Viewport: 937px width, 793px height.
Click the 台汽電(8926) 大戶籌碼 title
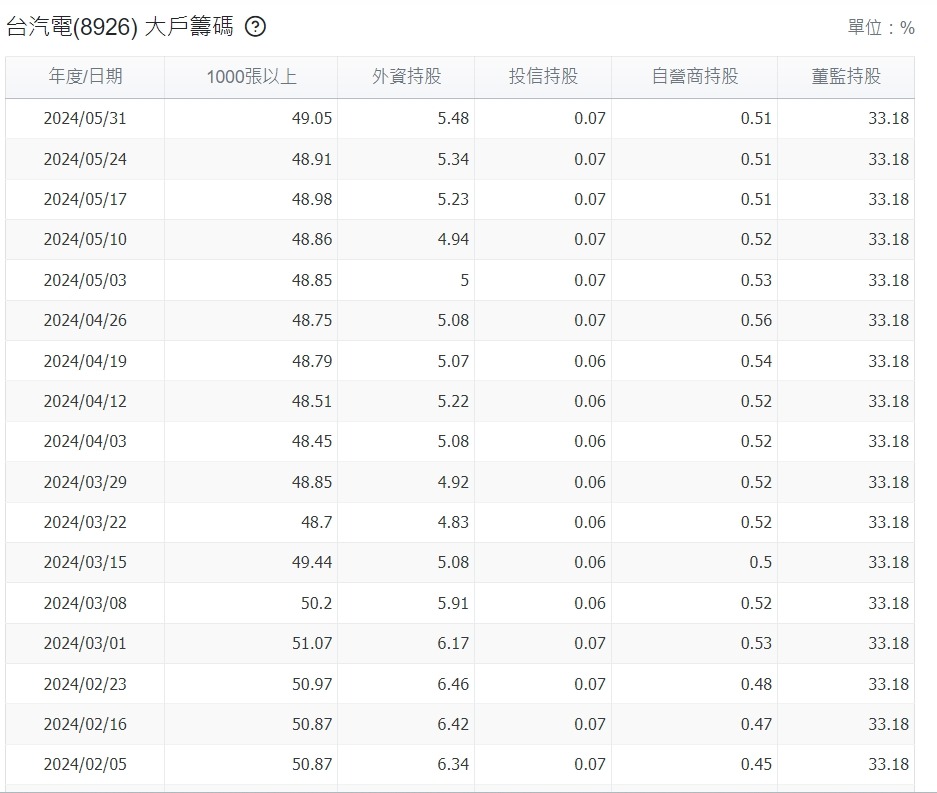tap(119, 27)
